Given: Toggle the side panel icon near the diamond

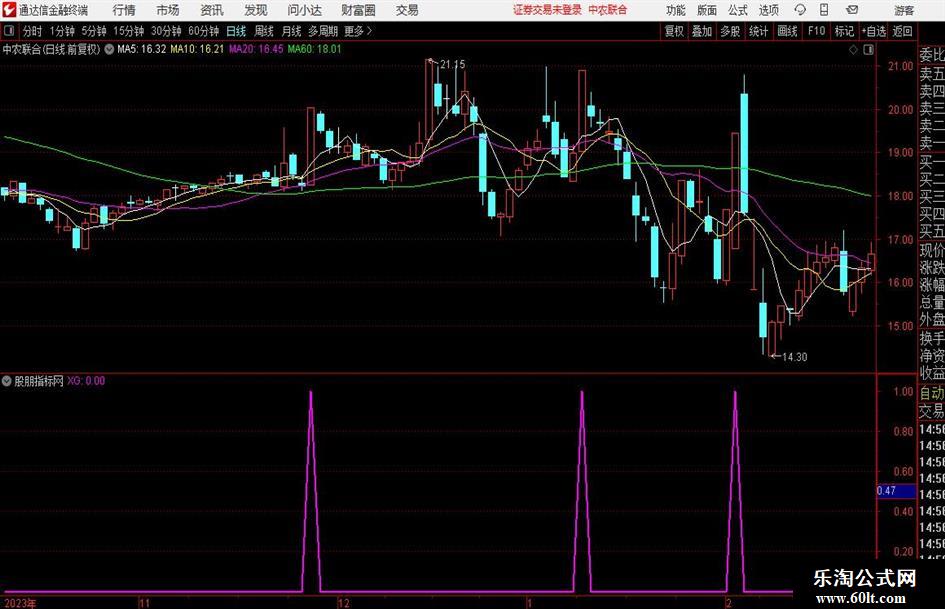Looking at the screenshot, I should click(x=868, y=50).
